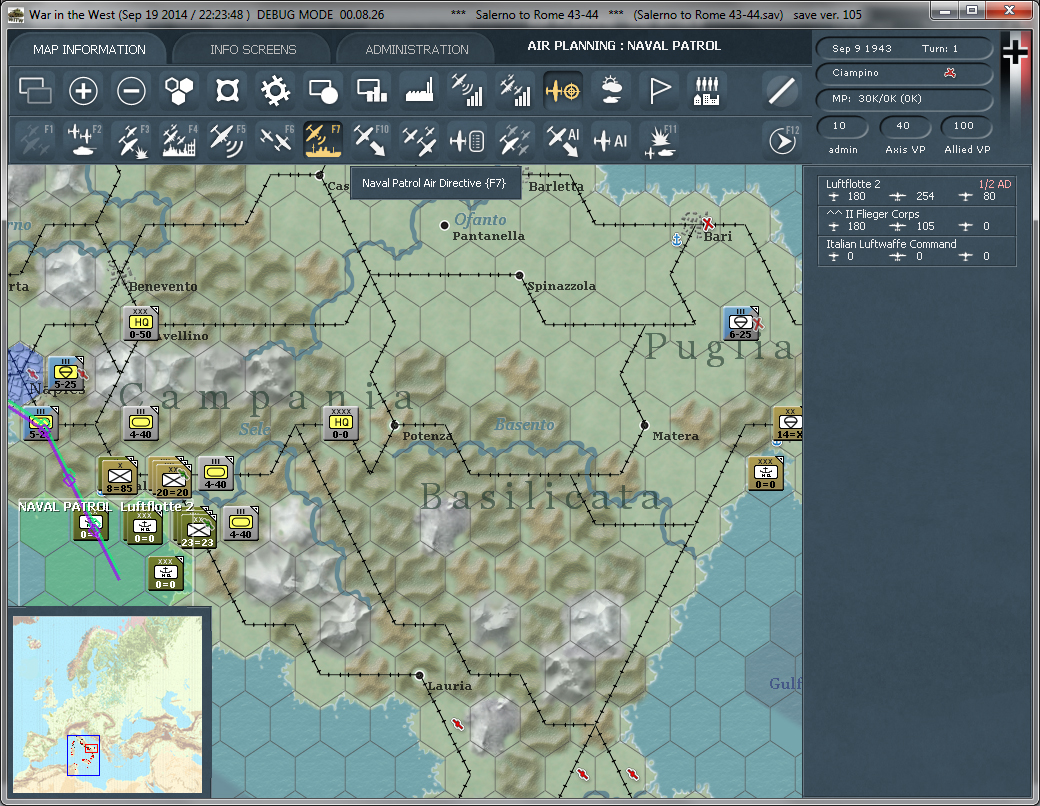Click the F11 execute air phase icon
Screen dimensions: 1040x806
(x=659, y=140)
